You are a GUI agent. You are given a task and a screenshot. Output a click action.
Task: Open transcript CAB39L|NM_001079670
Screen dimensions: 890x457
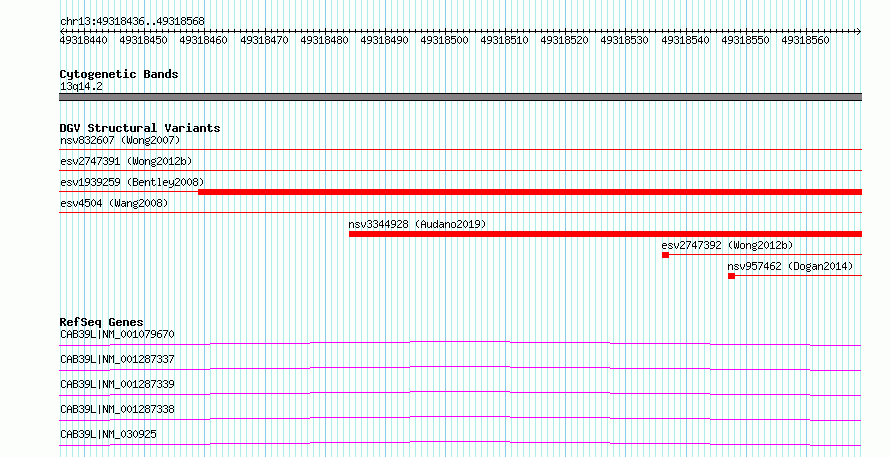pyautogui.click(x=117, y=334)
